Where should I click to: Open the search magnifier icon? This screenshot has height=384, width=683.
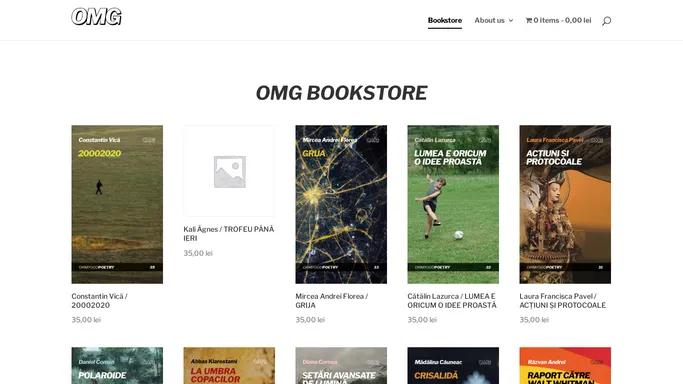[606, 20]
